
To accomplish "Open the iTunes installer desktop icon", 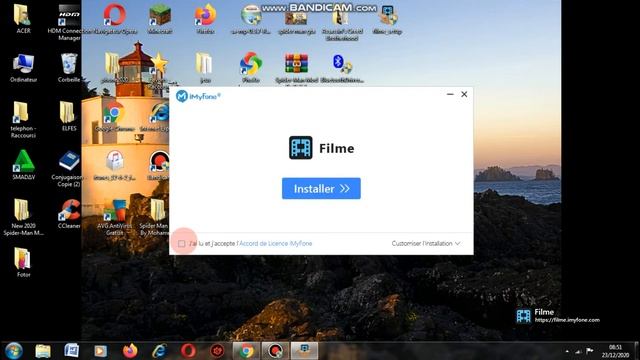I will (x=115, y=165).
